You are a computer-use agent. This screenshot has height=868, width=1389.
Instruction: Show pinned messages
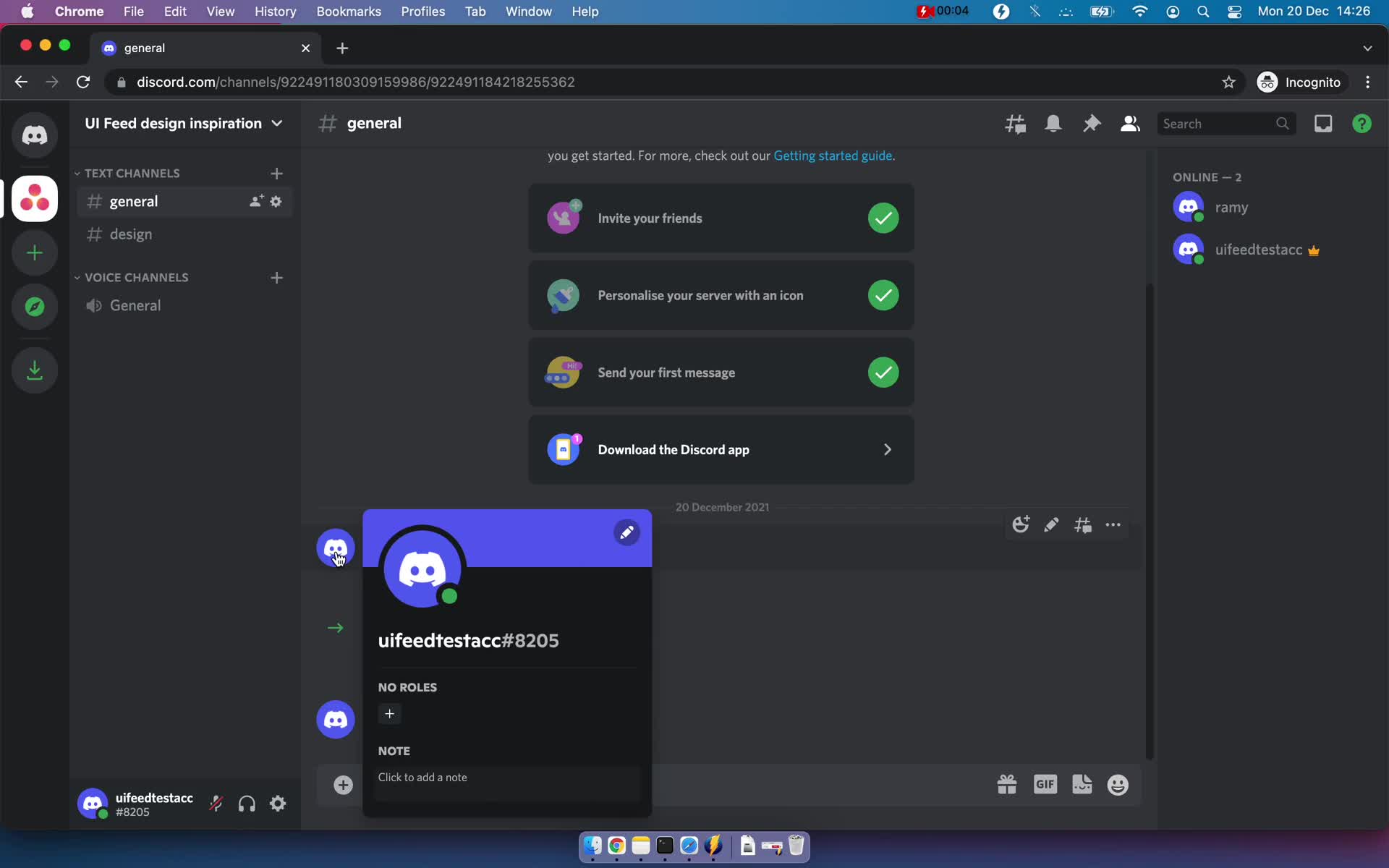tap(1092, 124)
